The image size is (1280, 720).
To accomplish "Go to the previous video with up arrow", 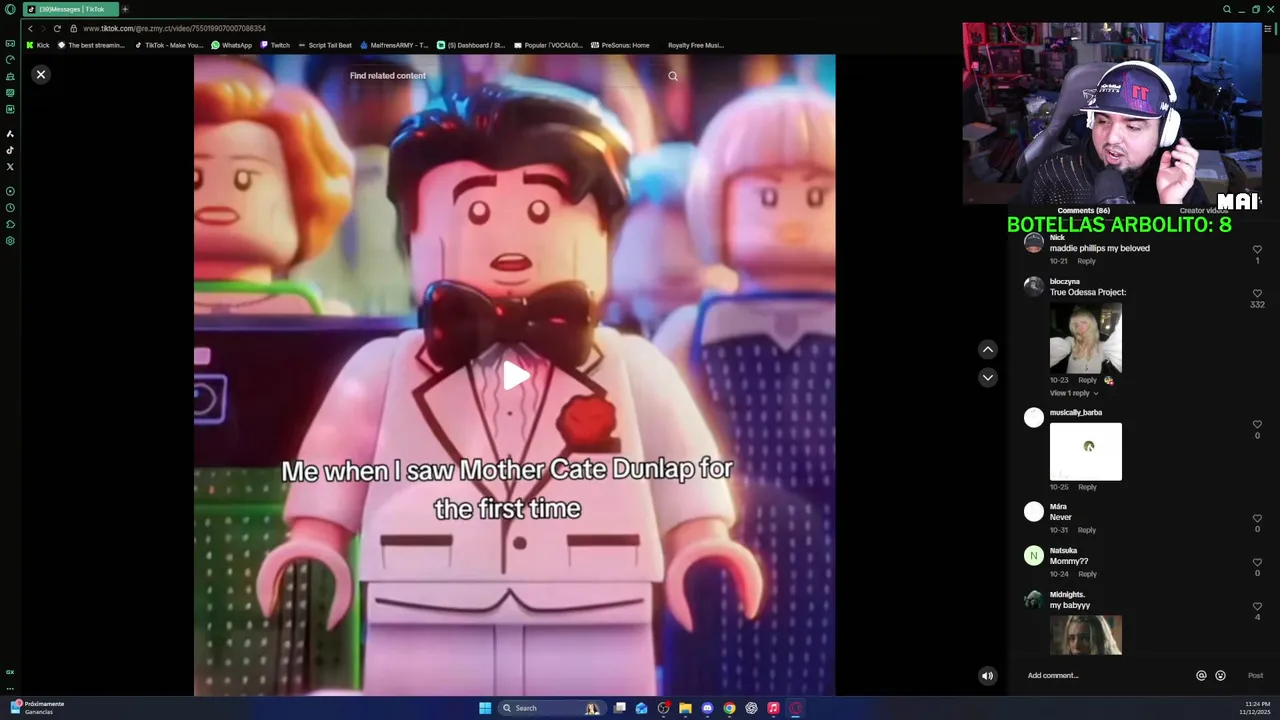I will point(988,349).
